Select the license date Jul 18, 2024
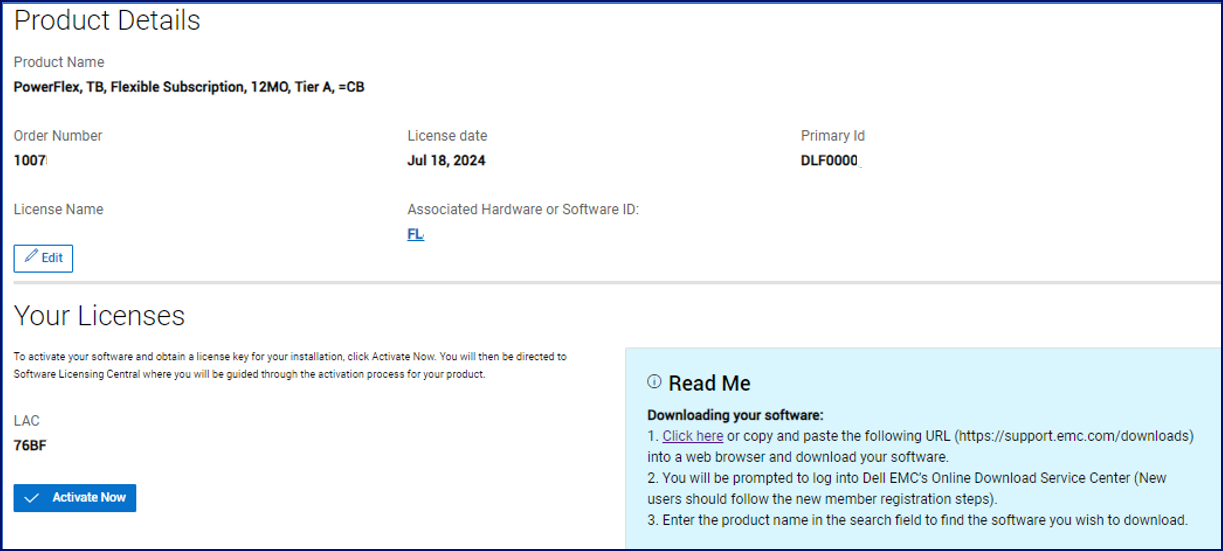 pyautogui.click(x=446, y=160)
